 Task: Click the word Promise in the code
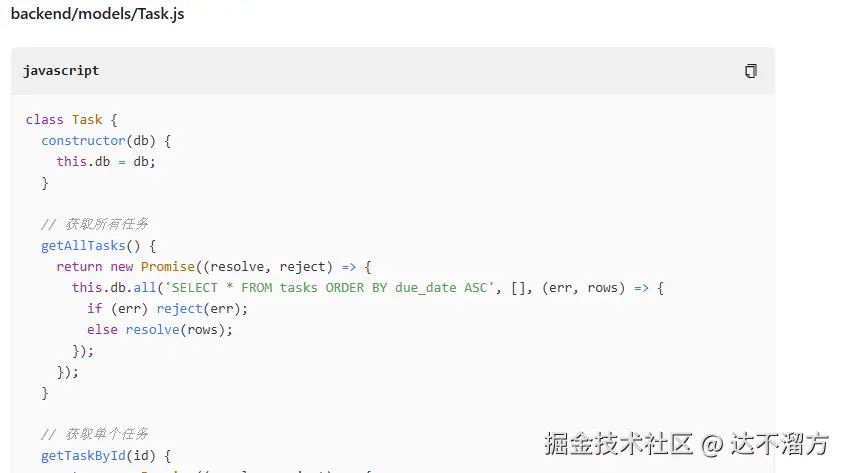coord(168,267)
